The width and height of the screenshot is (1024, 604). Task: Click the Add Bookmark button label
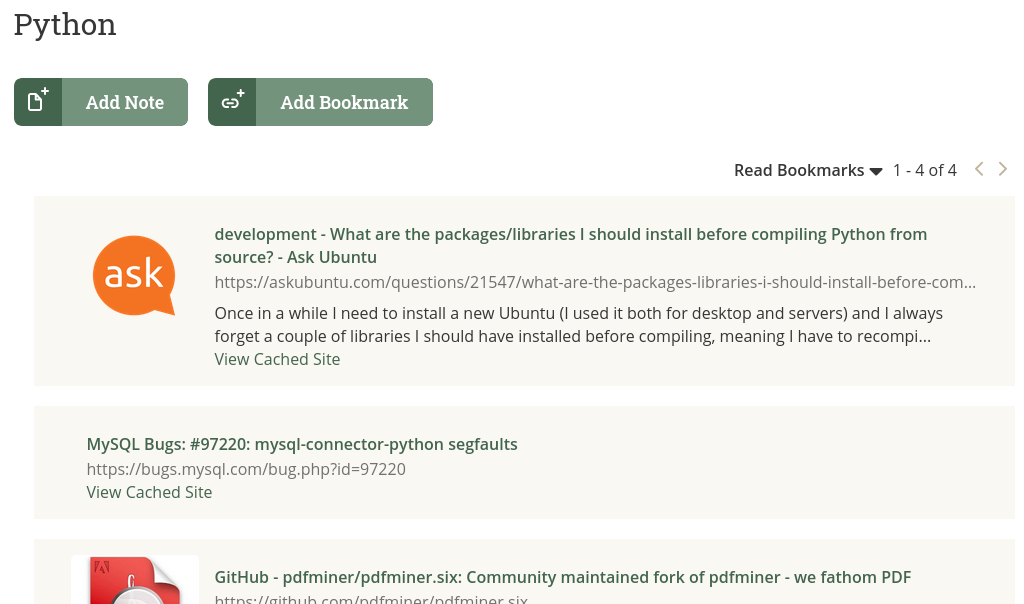pyautogui.click(x=344, y=103)
